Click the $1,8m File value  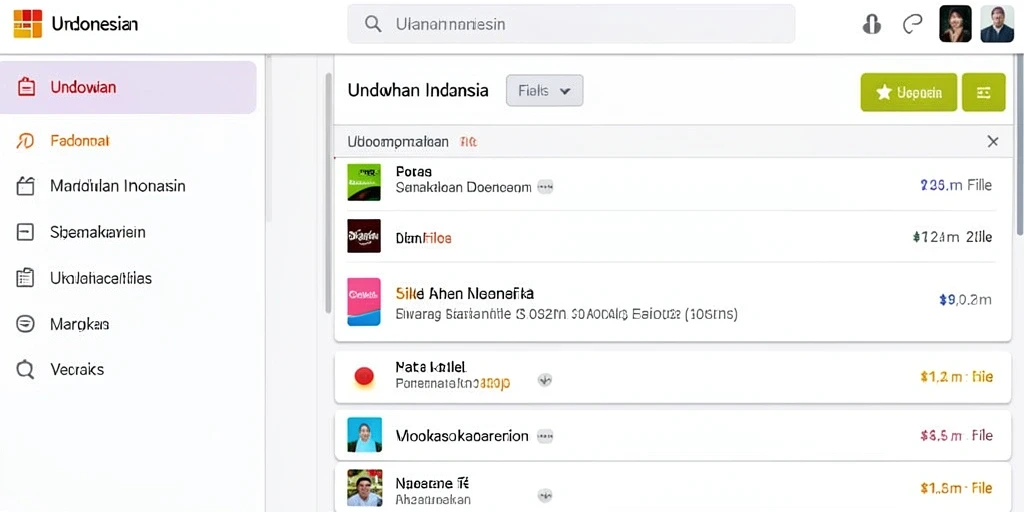[x=957, y=488]
